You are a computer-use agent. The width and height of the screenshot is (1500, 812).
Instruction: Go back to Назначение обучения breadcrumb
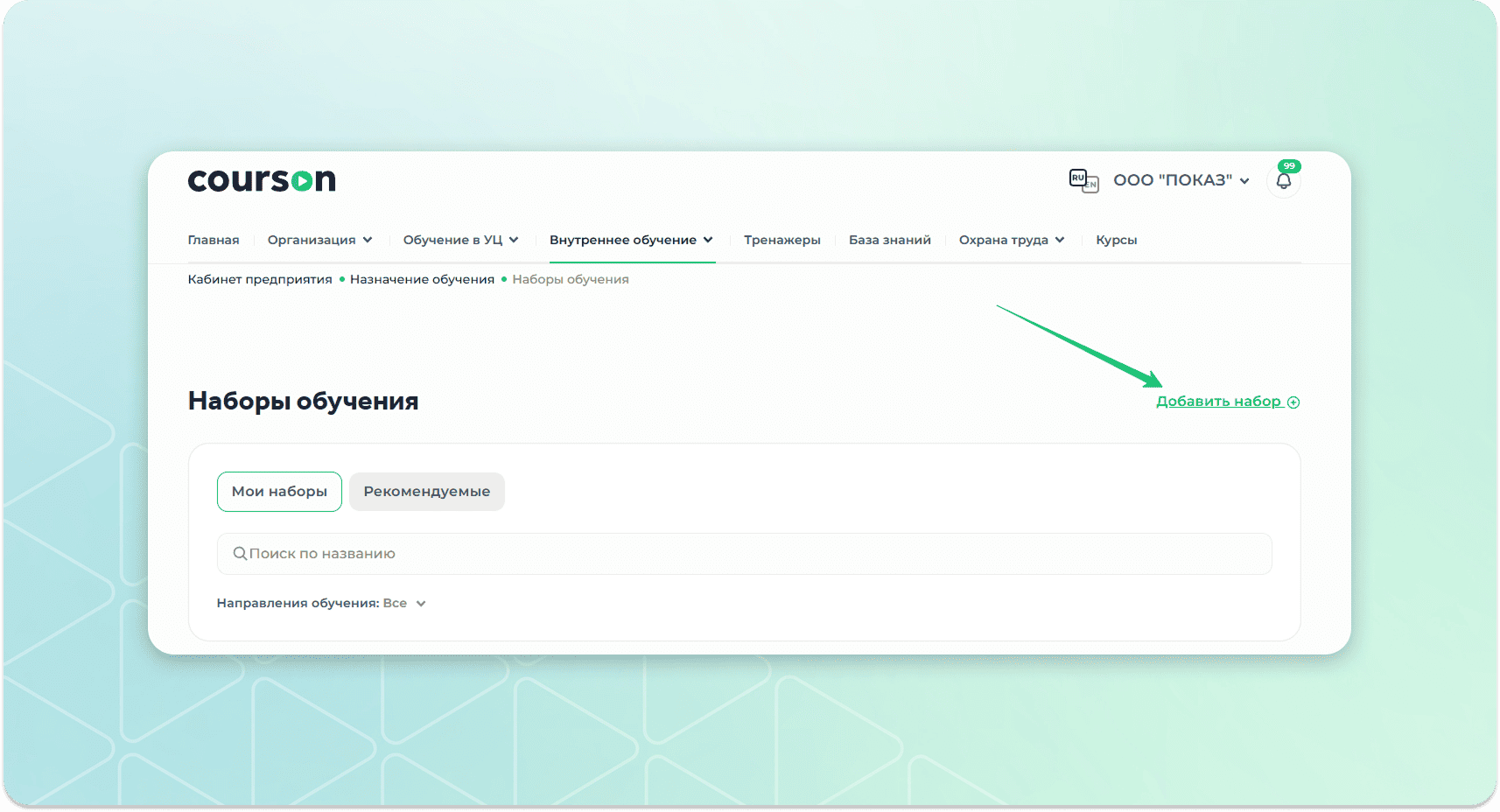coord(422,279)
